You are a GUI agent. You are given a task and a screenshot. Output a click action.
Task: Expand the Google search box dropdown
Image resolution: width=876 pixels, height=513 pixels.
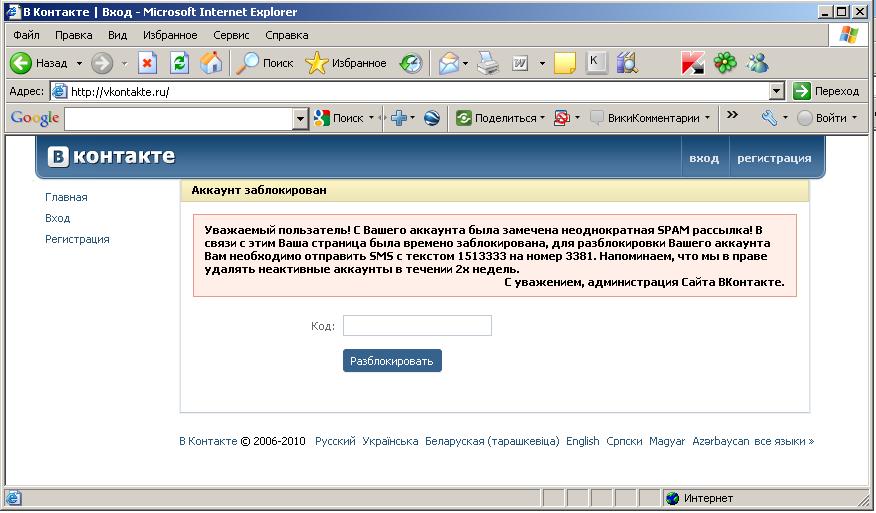300,118
